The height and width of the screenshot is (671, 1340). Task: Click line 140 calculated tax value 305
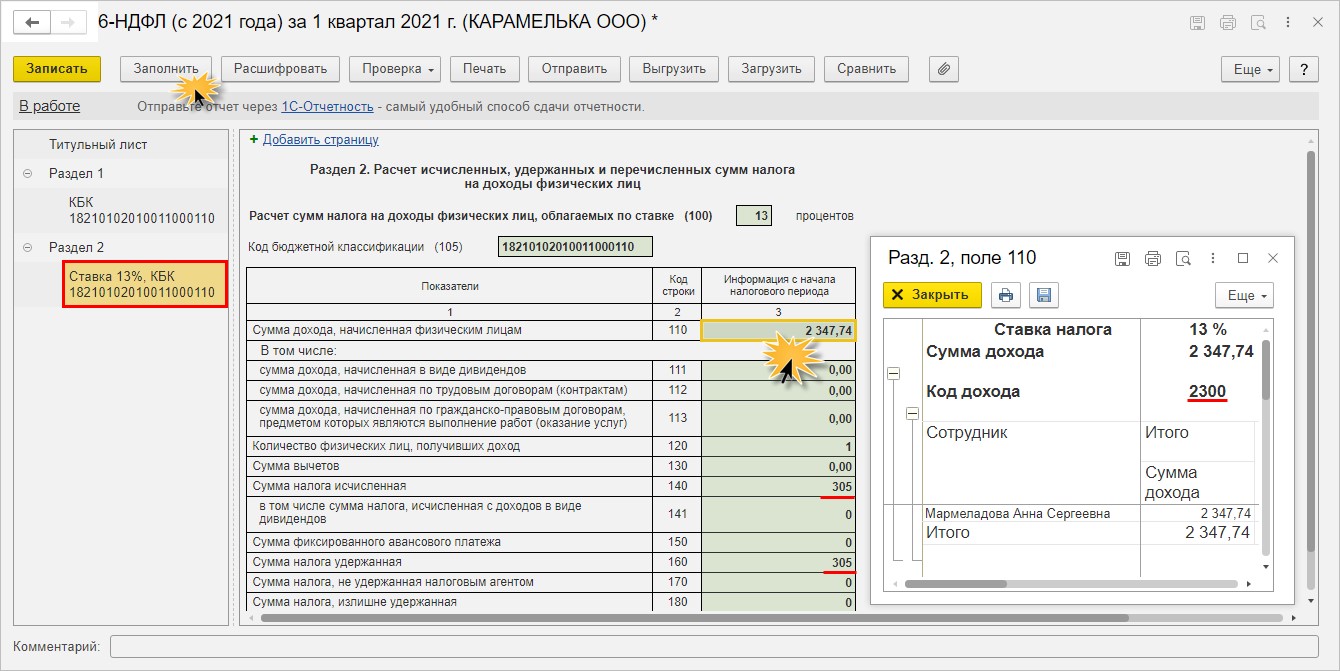779,486
